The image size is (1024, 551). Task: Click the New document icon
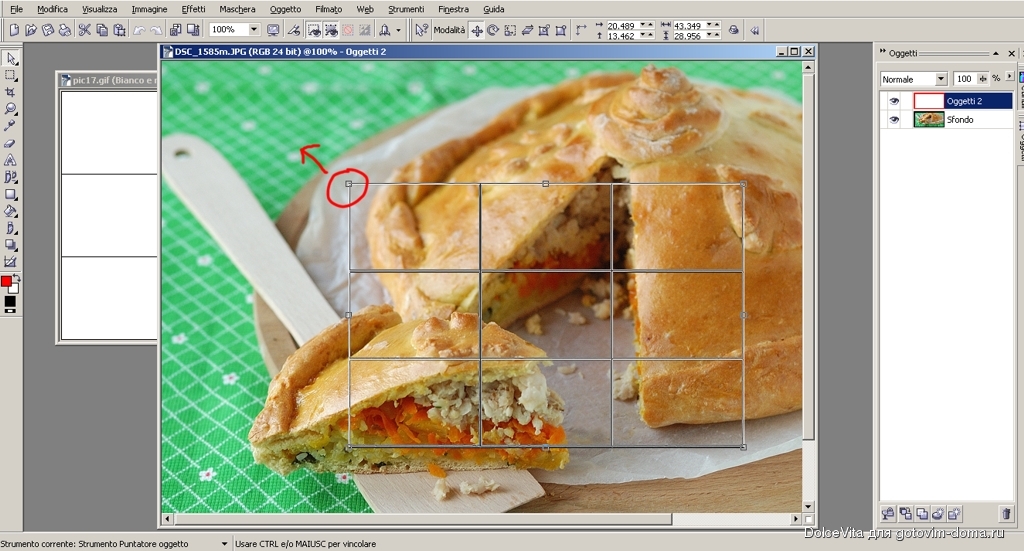[14, 30]
